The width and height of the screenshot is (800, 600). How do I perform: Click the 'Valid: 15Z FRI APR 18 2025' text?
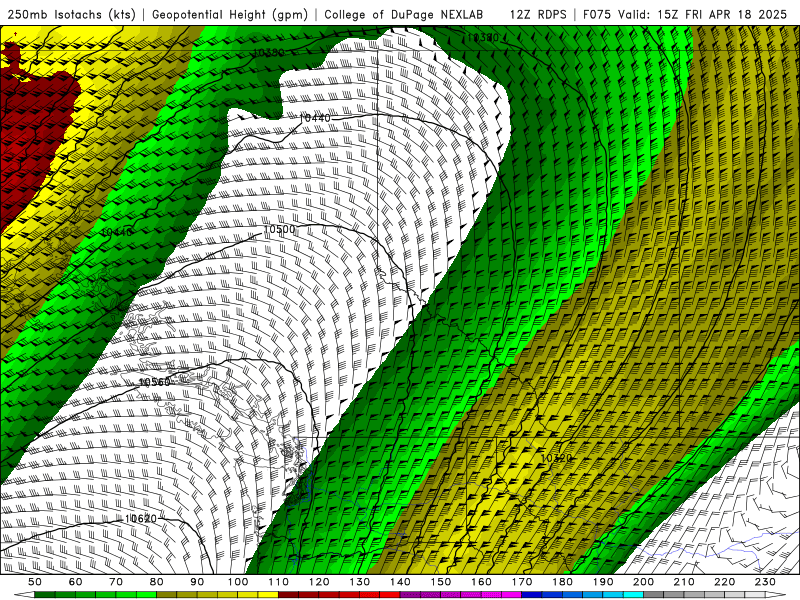703,15
